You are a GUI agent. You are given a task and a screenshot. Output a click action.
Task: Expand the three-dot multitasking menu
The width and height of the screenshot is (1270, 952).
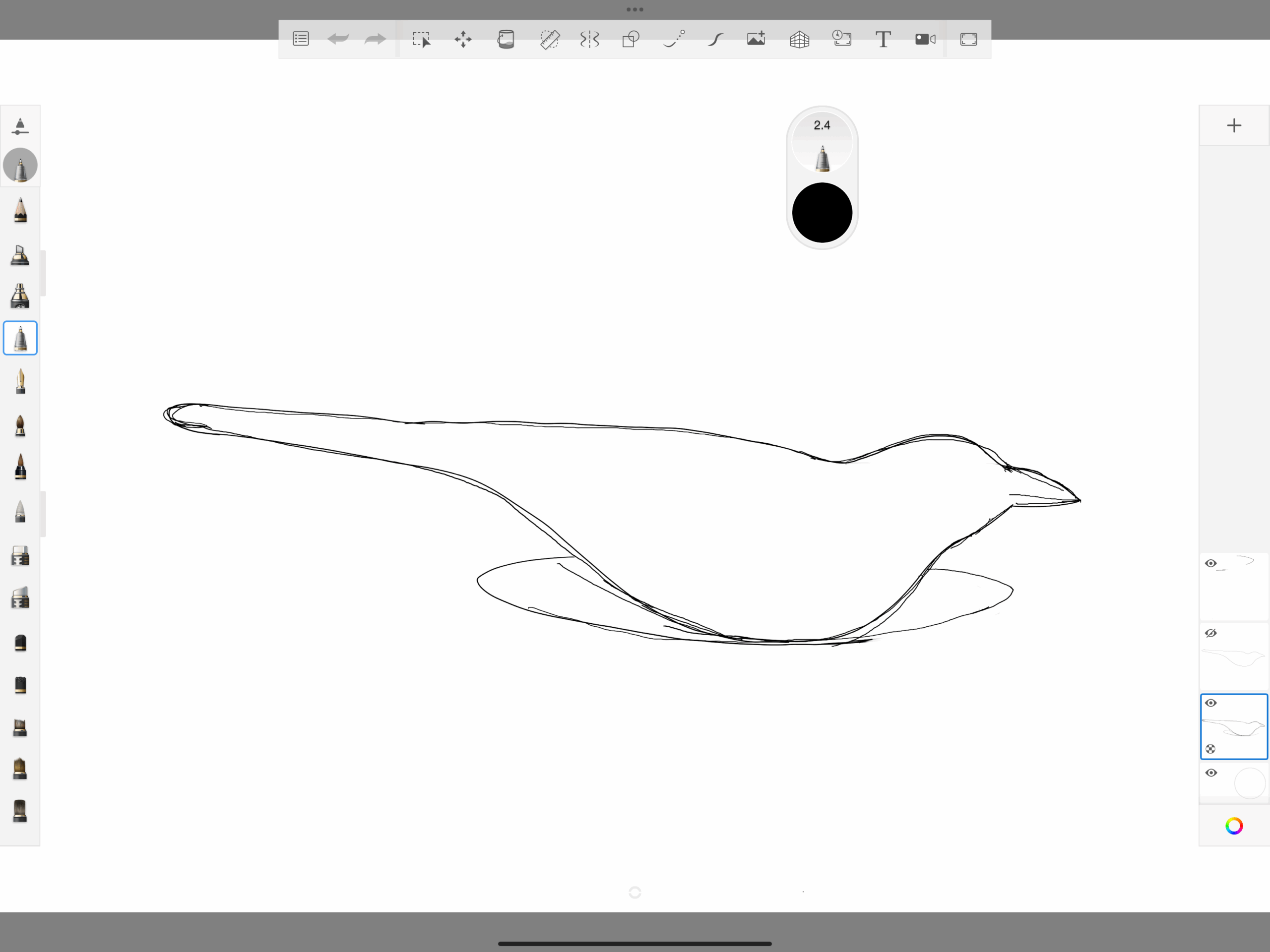click(635, 9)
